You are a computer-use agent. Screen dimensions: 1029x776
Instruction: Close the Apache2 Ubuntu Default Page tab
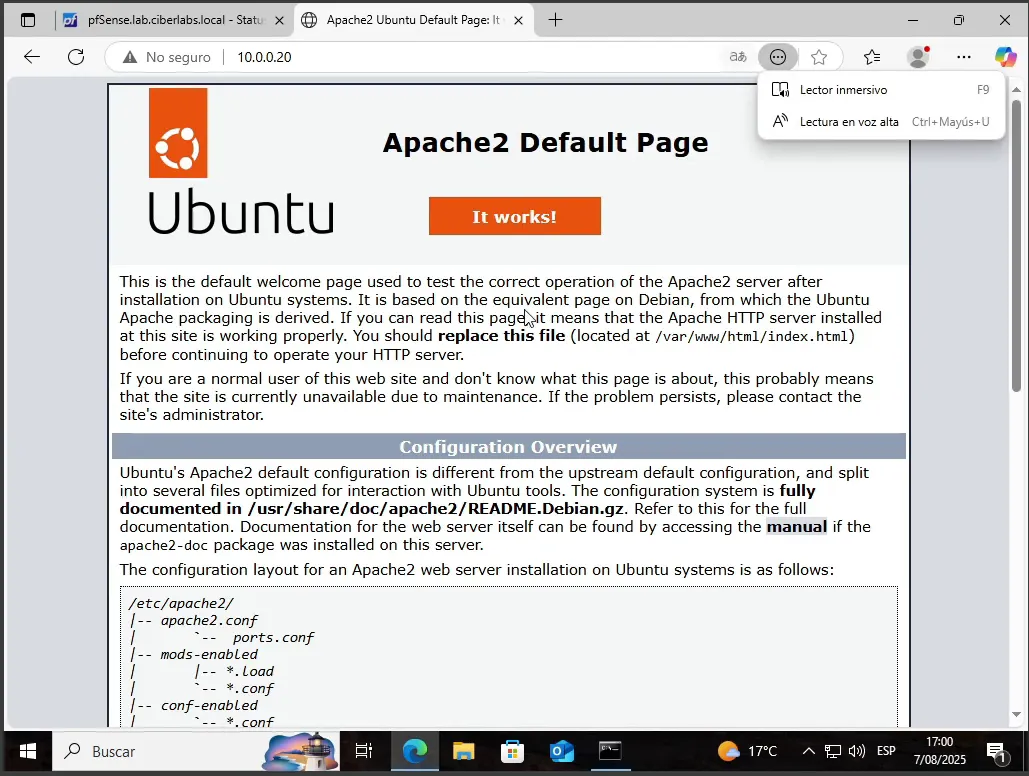click(x=518, y=20)
